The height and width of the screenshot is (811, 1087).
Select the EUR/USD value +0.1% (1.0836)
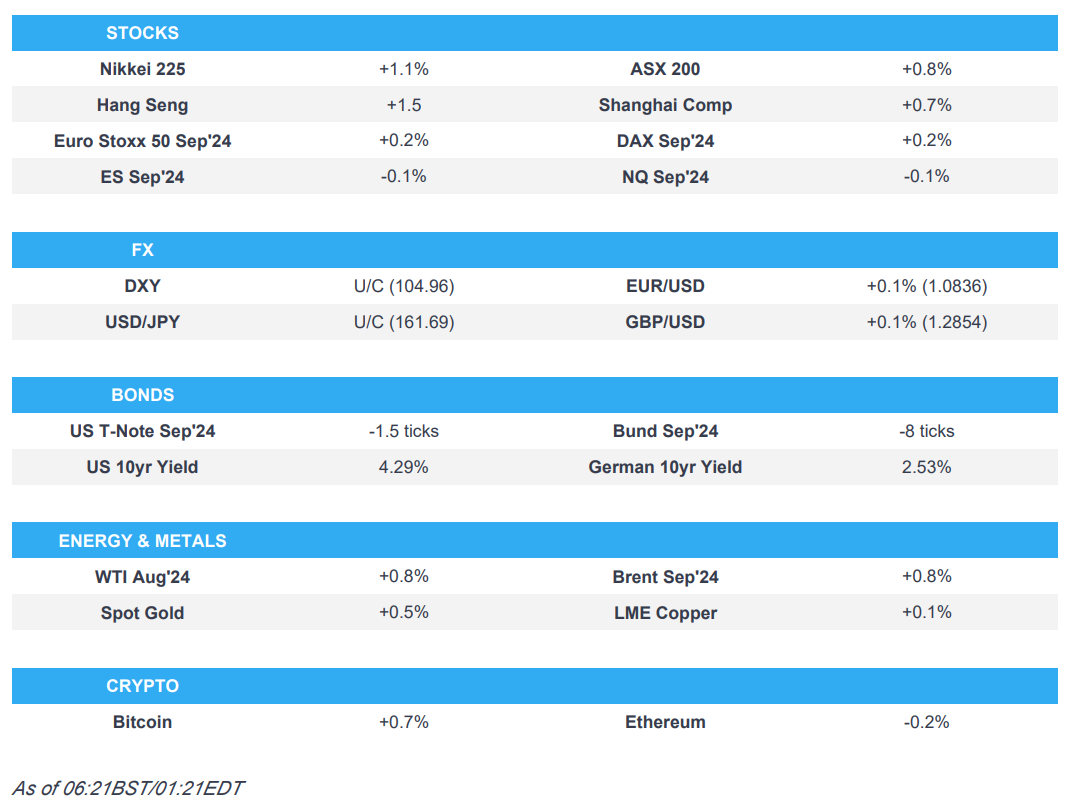click(x=926, y=286)
